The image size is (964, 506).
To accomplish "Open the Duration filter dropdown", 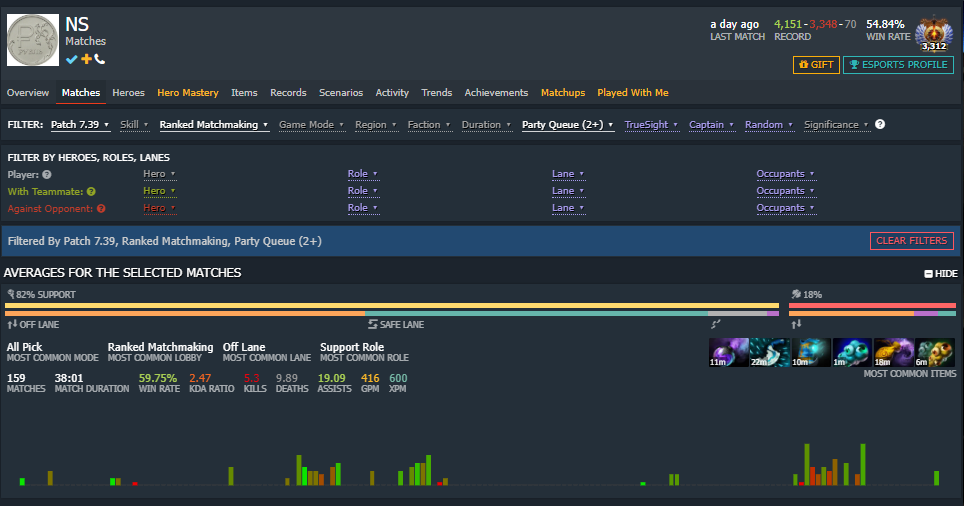I will pyautogui.click(x=486, y=125).
